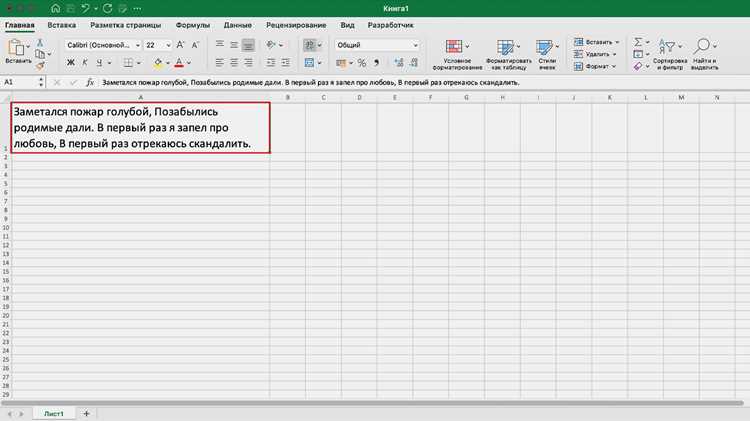Click the increase font size icon
Screen dimensions: 750x421
[180, 45]
